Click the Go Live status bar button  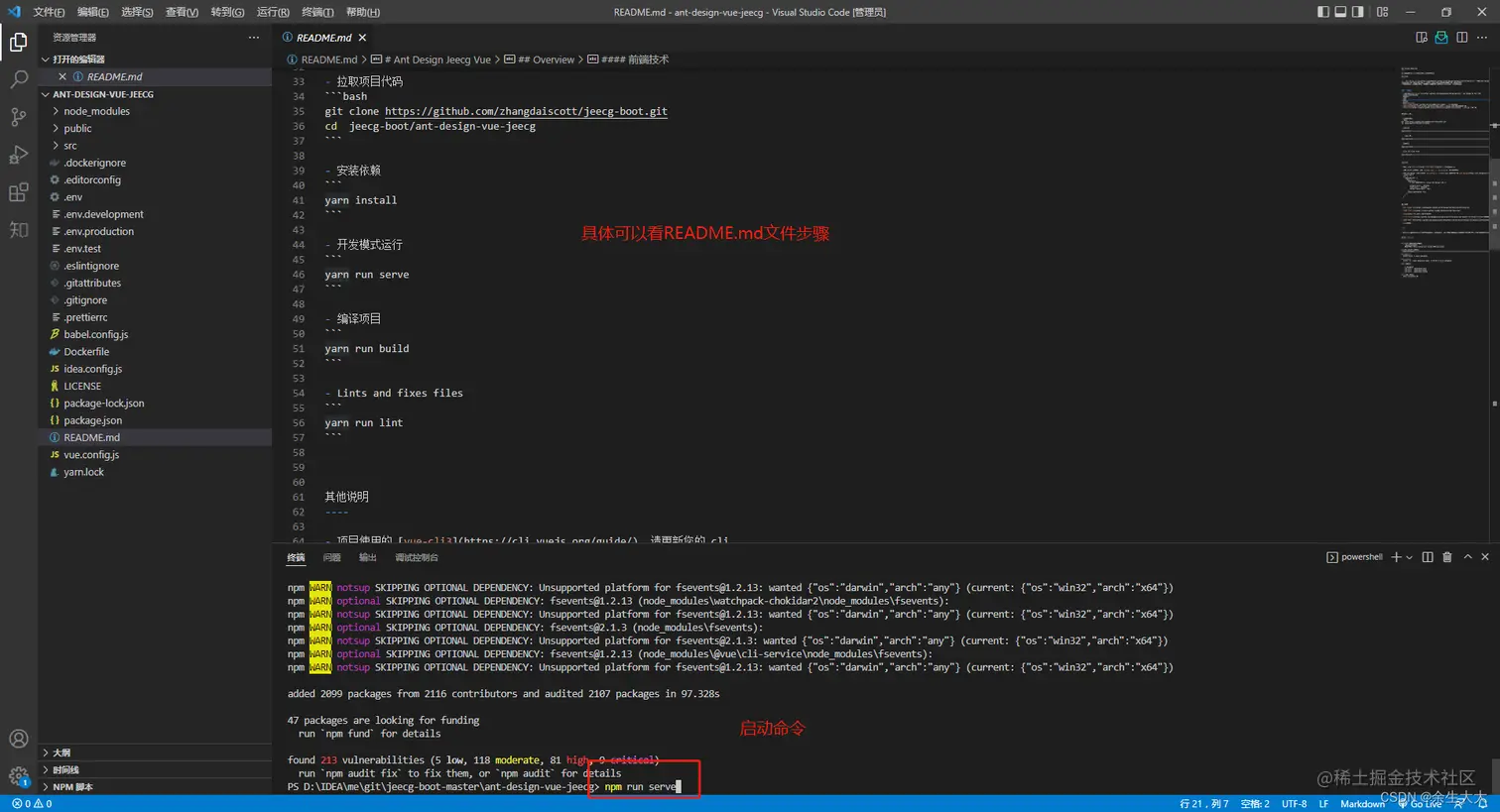click(x=1420, y=804)
